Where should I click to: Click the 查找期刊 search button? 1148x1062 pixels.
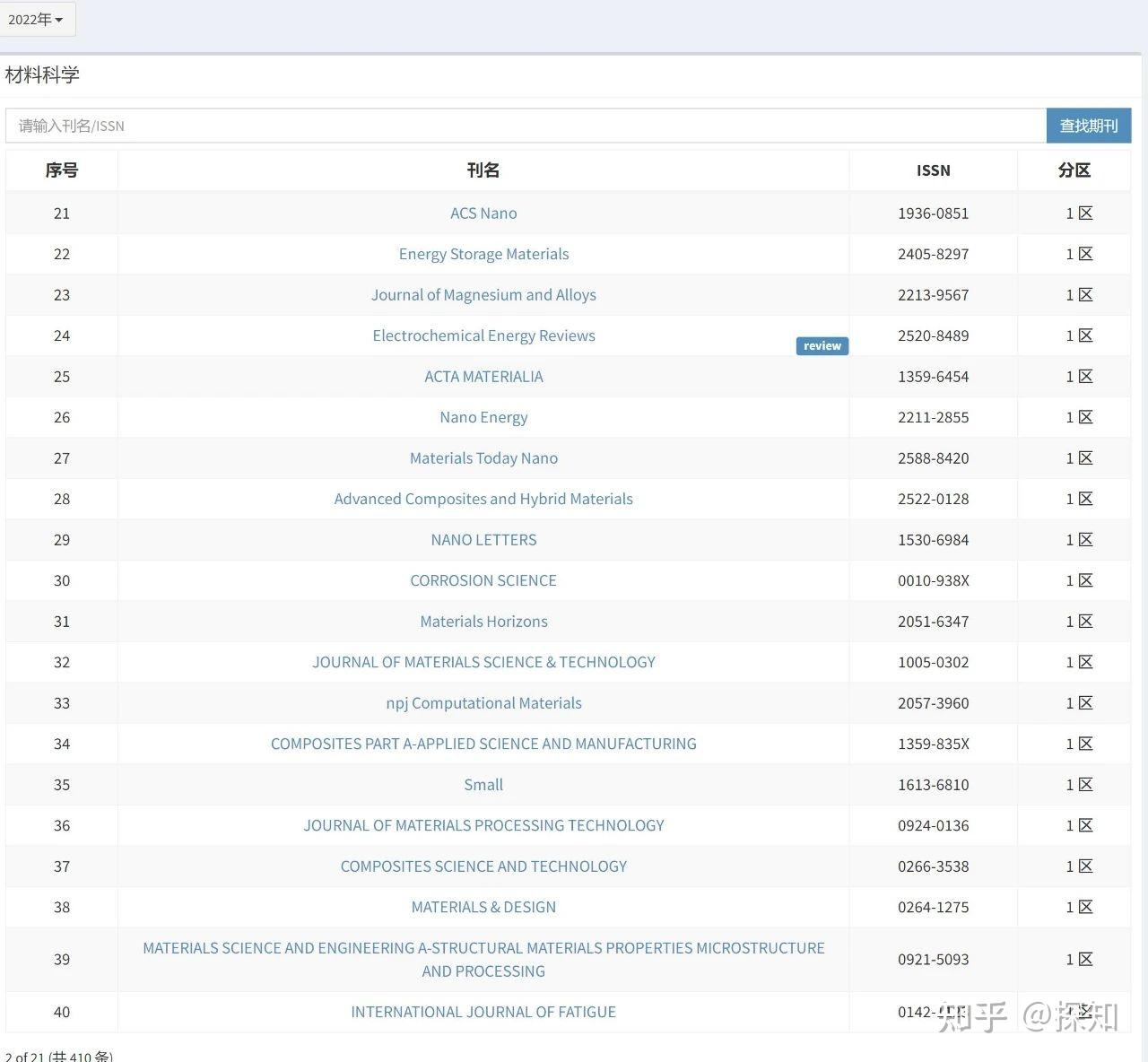pyautogui.click(x=1089, y=126)
